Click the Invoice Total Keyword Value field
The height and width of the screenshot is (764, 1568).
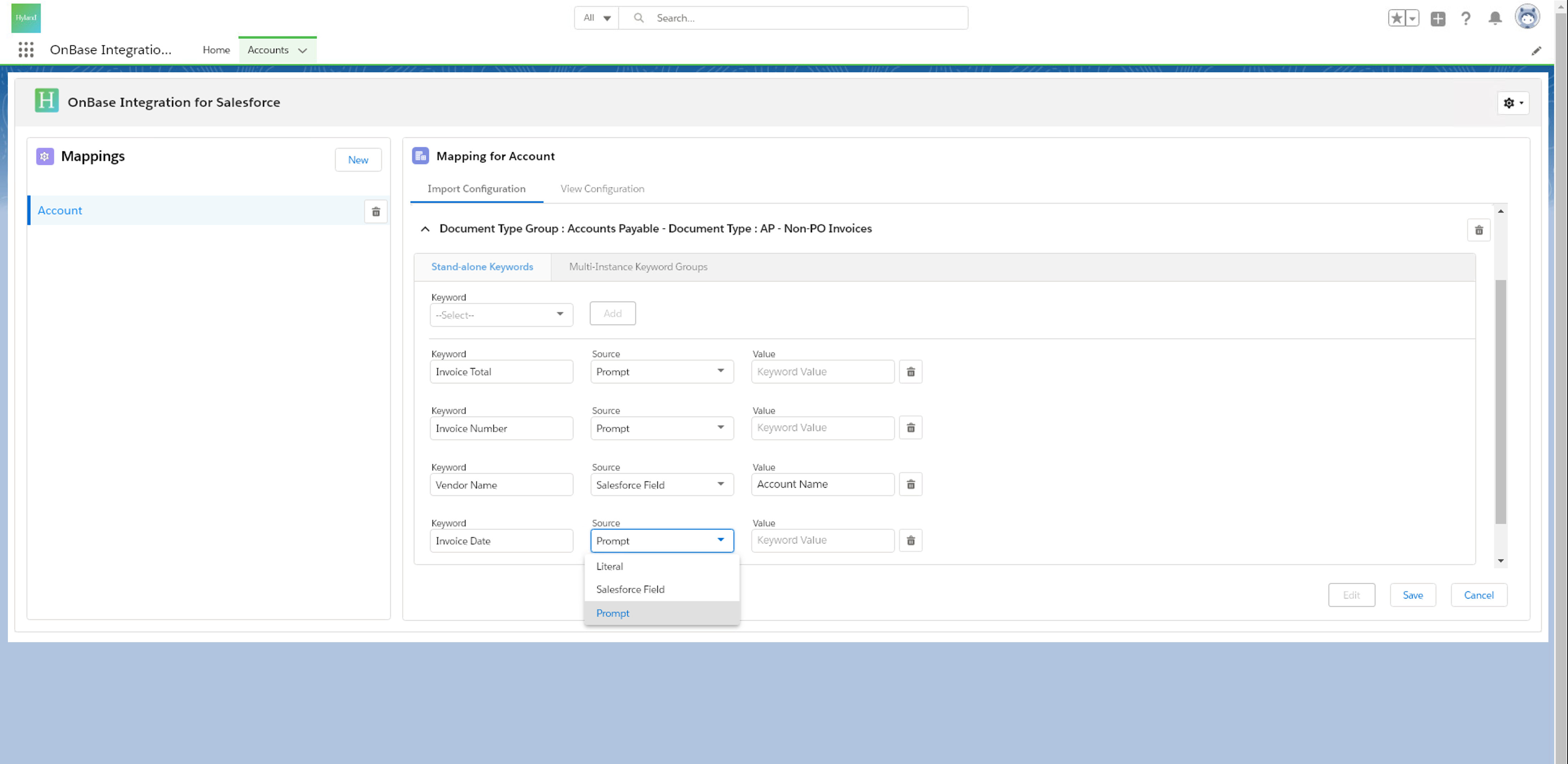pyautogui.click(x=823, y=371)
